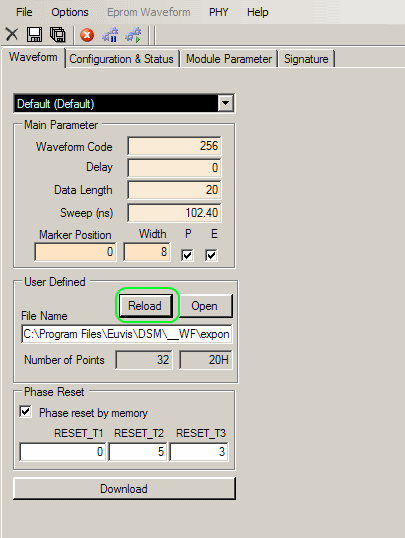Click the Download button
The width and height of the screenshot is (405, 538).
(x=124, y=489)
